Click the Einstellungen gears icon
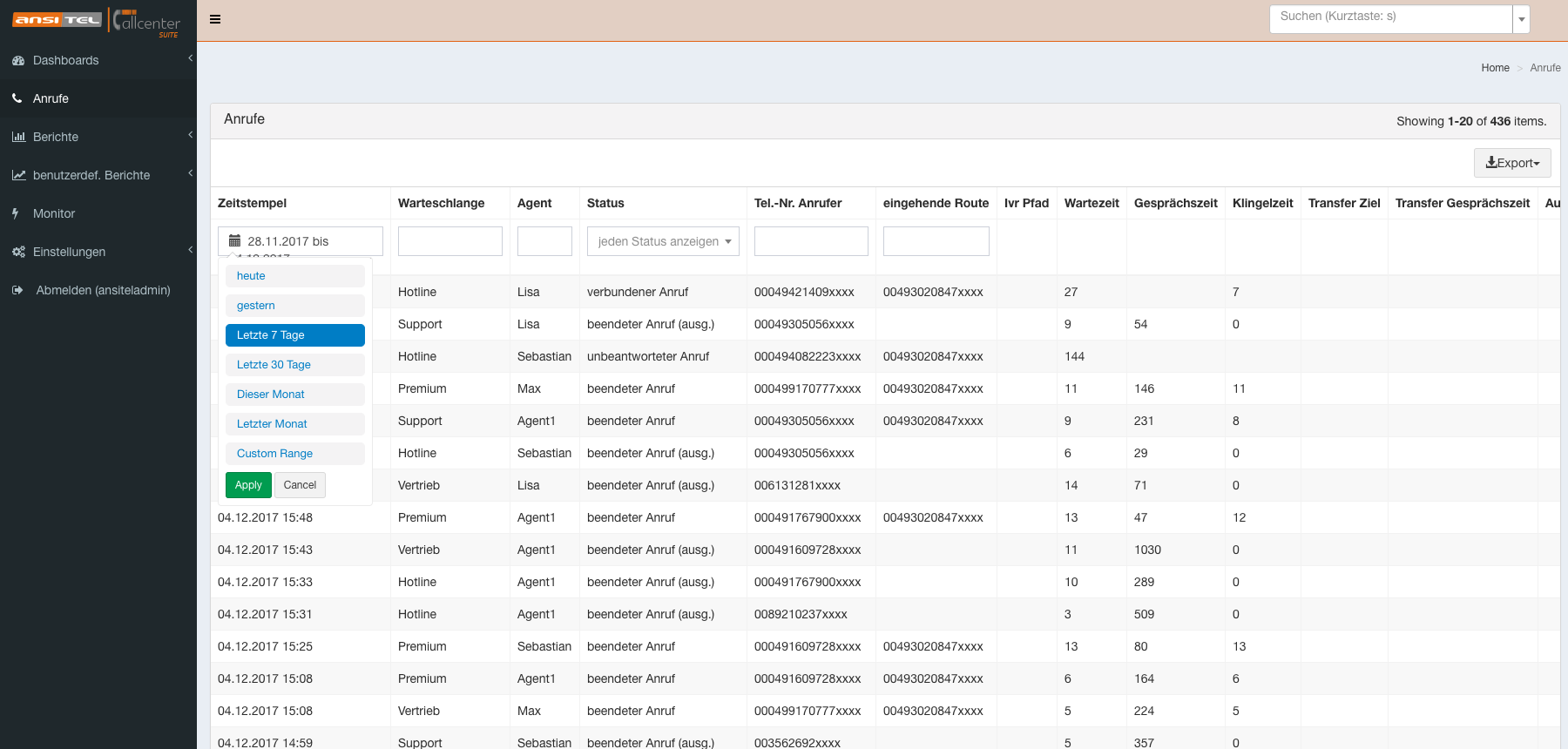The height and width of the screenshot is (749, 1568). [x=18, y=252]
